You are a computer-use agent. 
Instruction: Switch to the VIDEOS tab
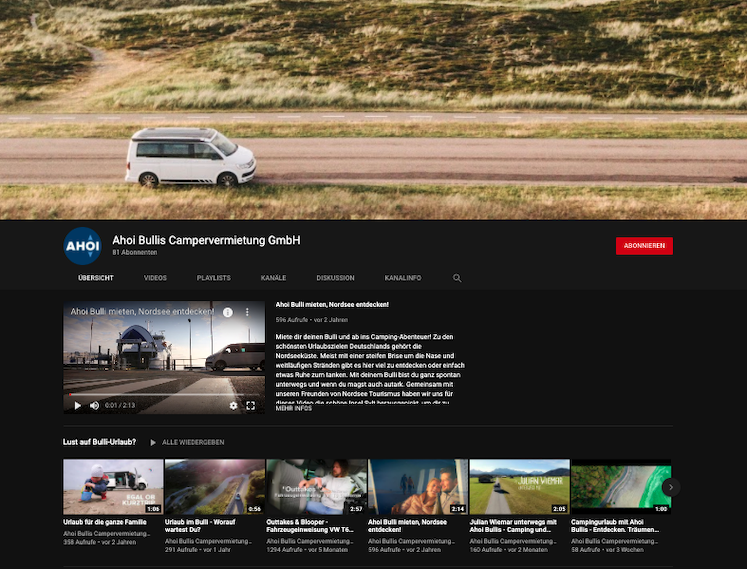[x=155, y=278]
